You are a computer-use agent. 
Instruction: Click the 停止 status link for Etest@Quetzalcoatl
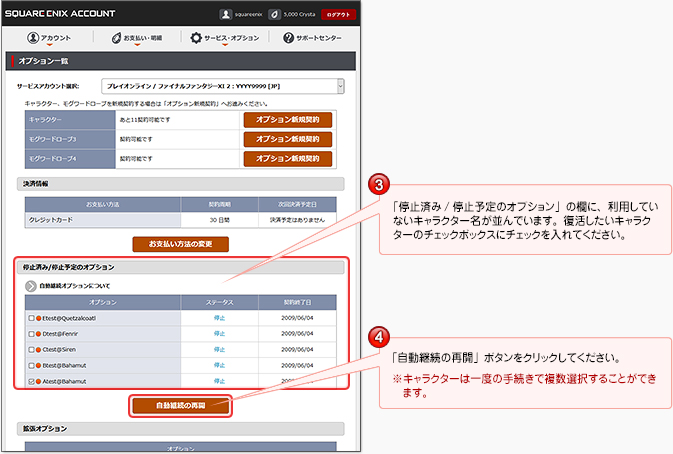(219, 318)
